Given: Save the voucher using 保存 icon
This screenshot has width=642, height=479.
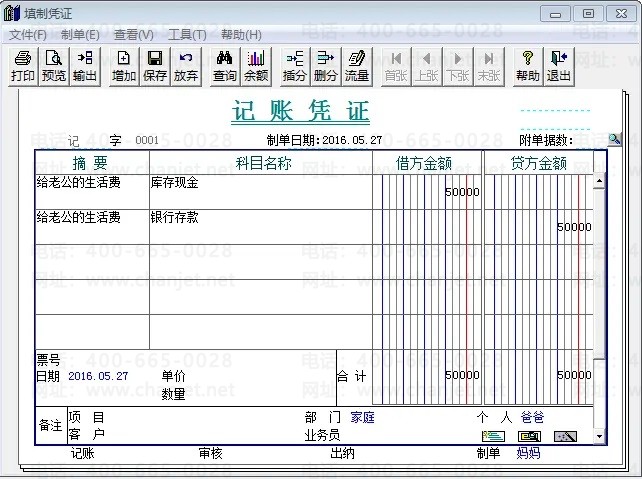Looking at the screenshot, I should [155, 66].
